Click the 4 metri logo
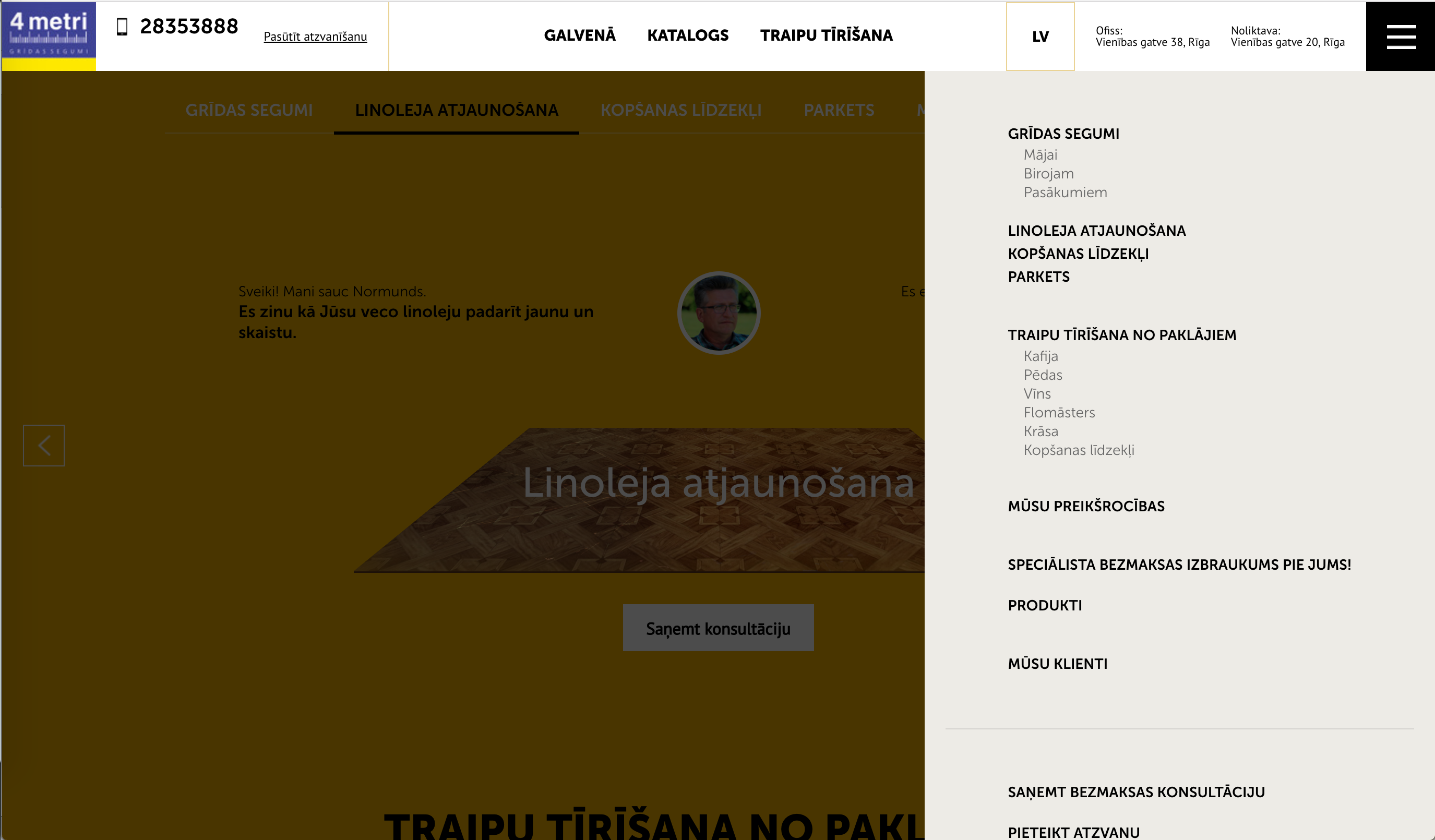The image size is (1435, 840). click(49, 36)
